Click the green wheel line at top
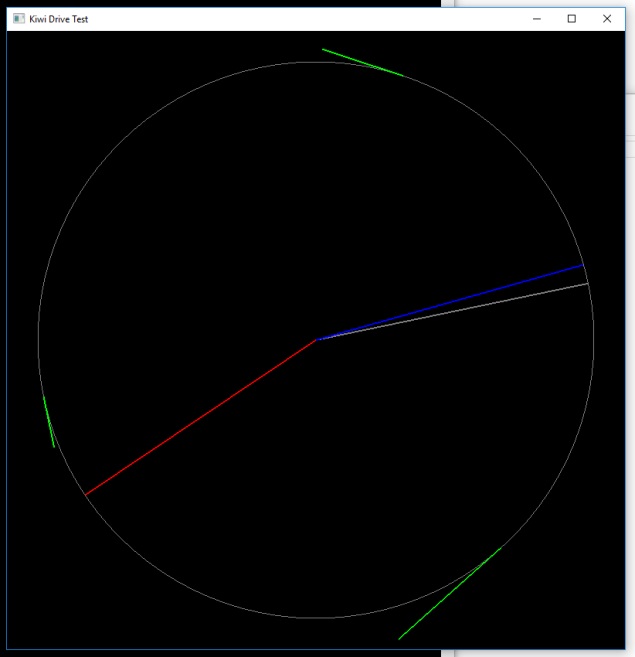 363,62
